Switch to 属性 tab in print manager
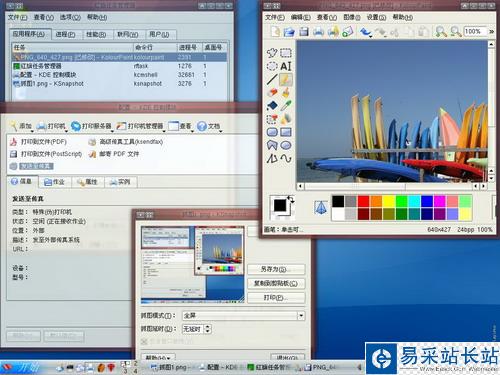This screenshot has height=375, width=500. pos(87,182)
